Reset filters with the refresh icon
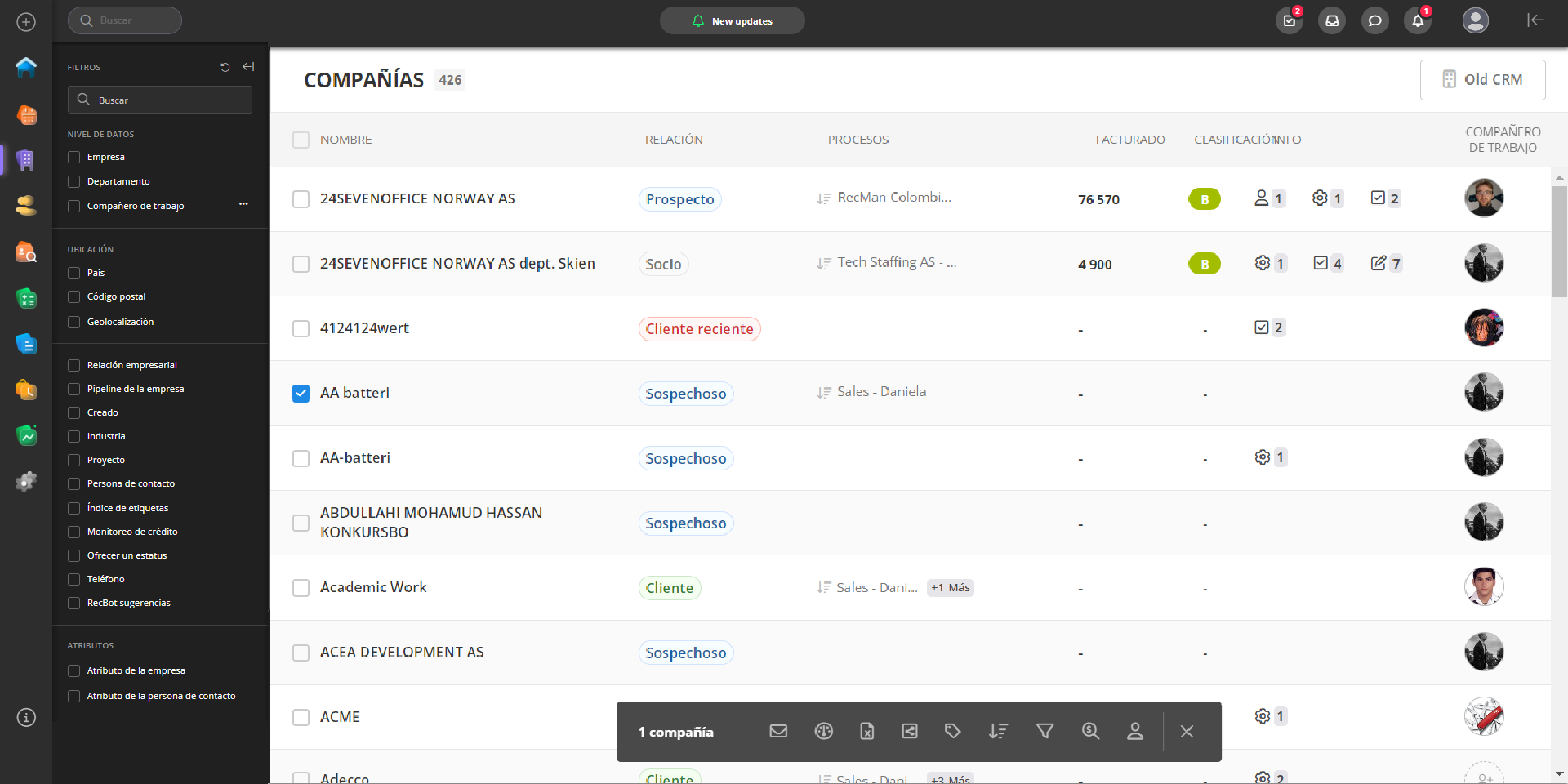1568x784 pixels. [225, 67]
